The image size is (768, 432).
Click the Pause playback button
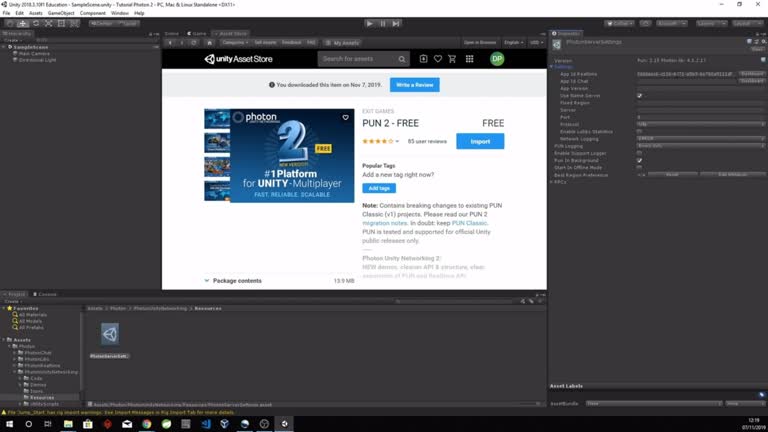tap(383, 23)
